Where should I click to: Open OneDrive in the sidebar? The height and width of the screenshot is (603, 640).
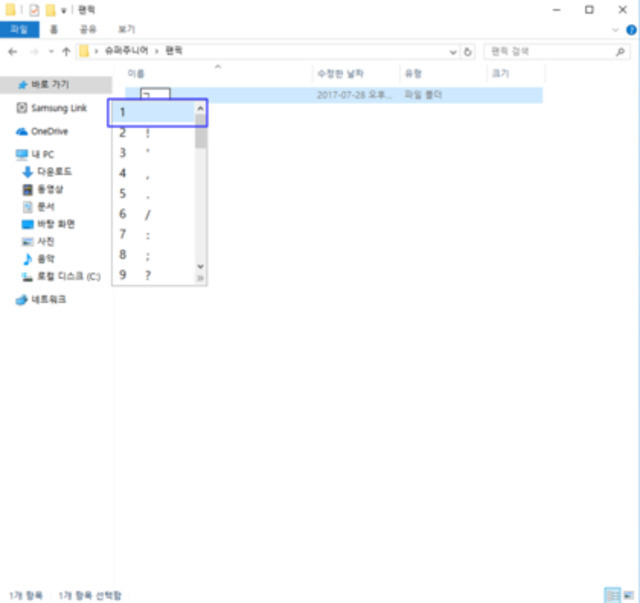(49, 131)
